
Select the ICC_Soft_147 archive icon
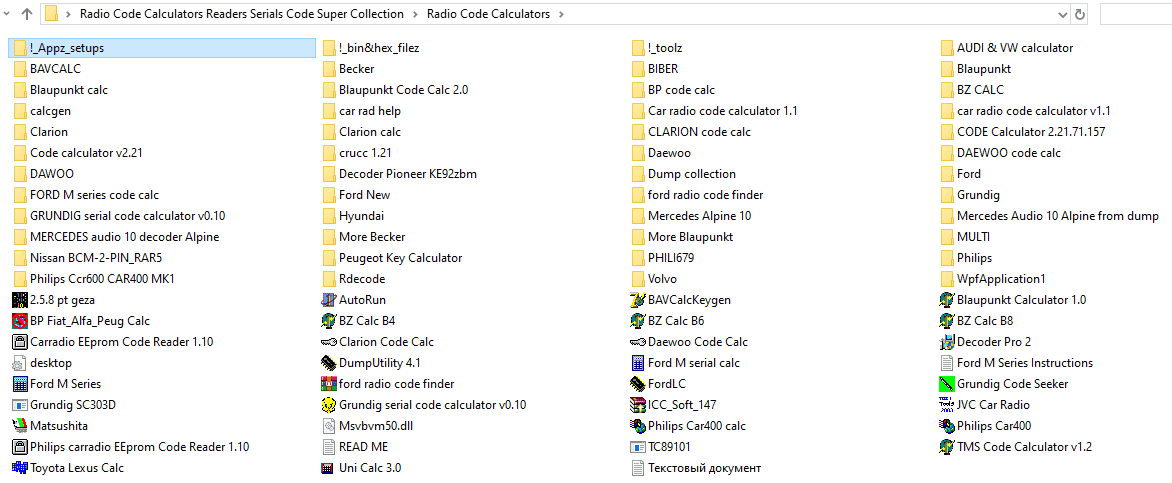(x=638, y=404)
